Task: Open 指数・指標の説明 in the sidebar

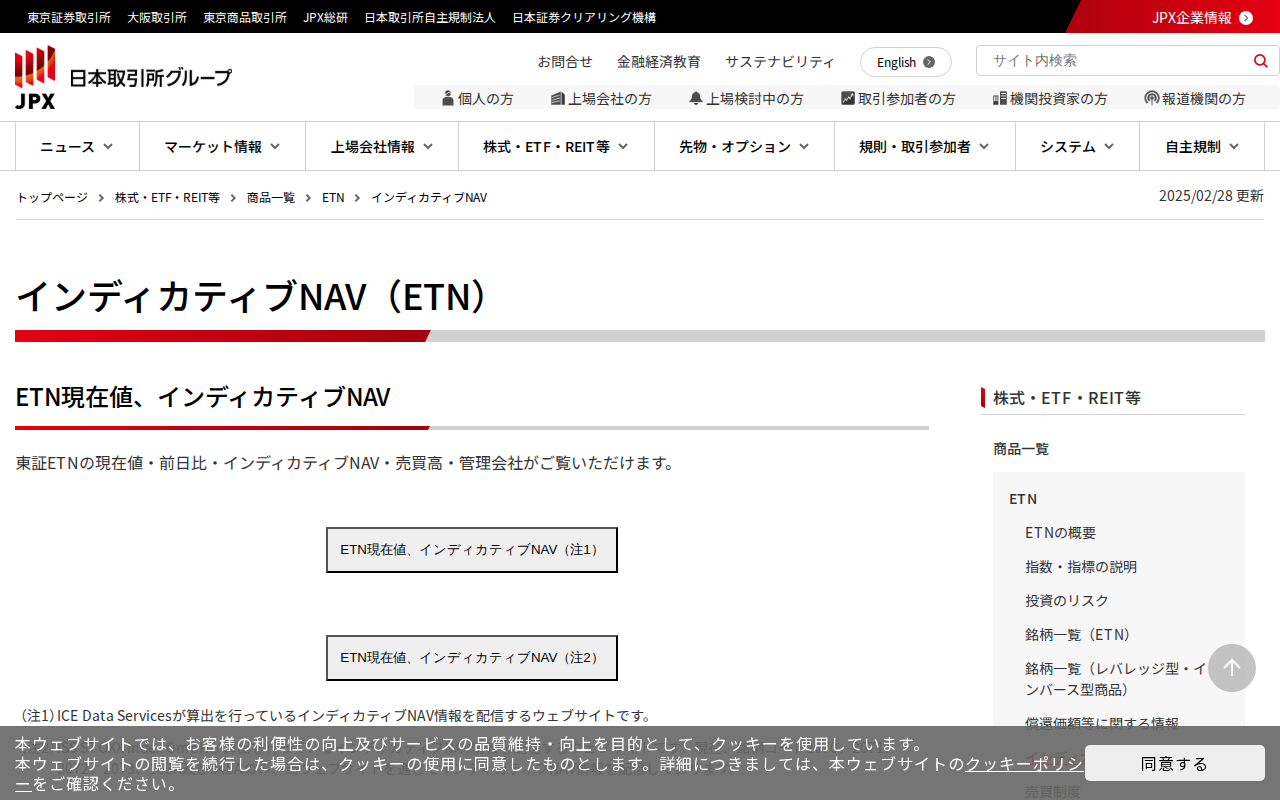Action: 1081,567
